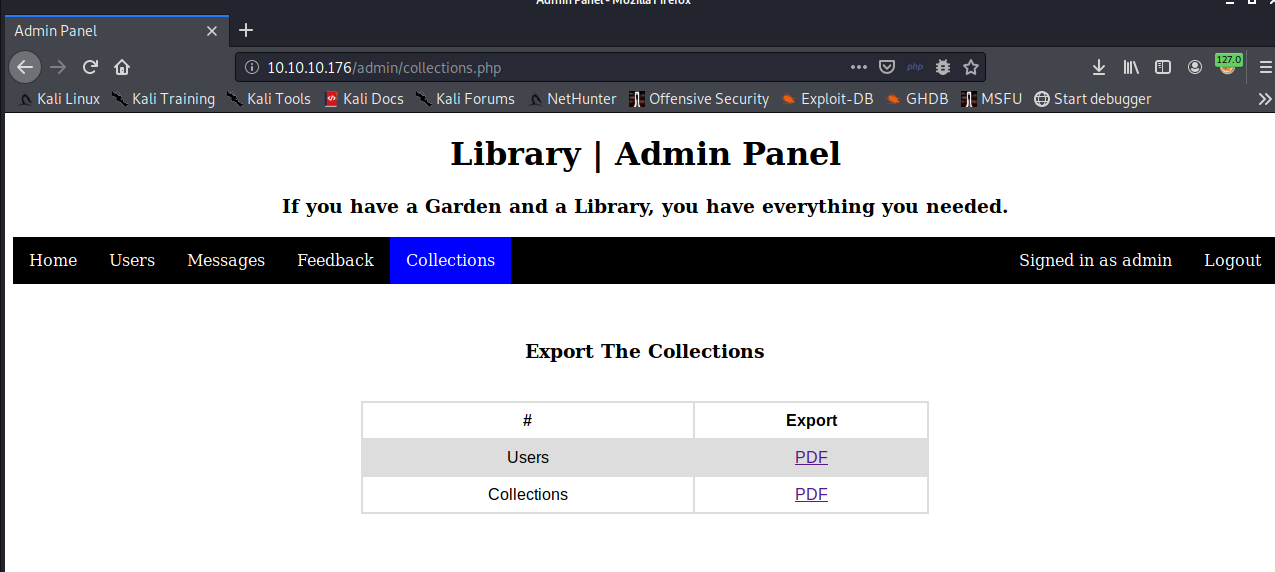
Task: Open the GHDB bookmark
Action: [916, 99]
